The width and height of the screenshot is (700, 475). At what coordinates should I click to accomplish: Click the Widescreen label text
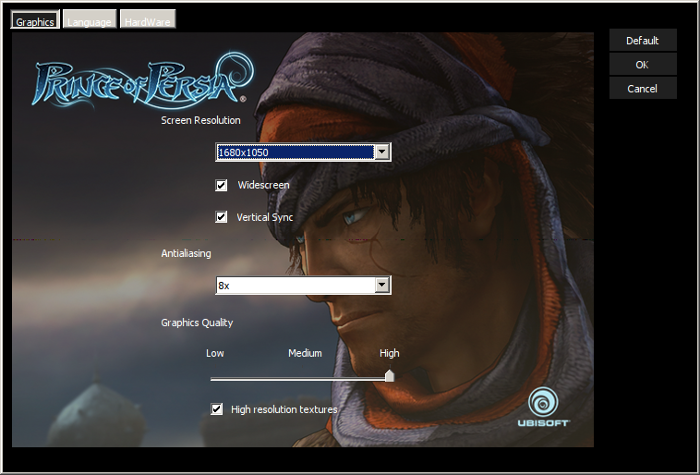click(x=263, y=185)
